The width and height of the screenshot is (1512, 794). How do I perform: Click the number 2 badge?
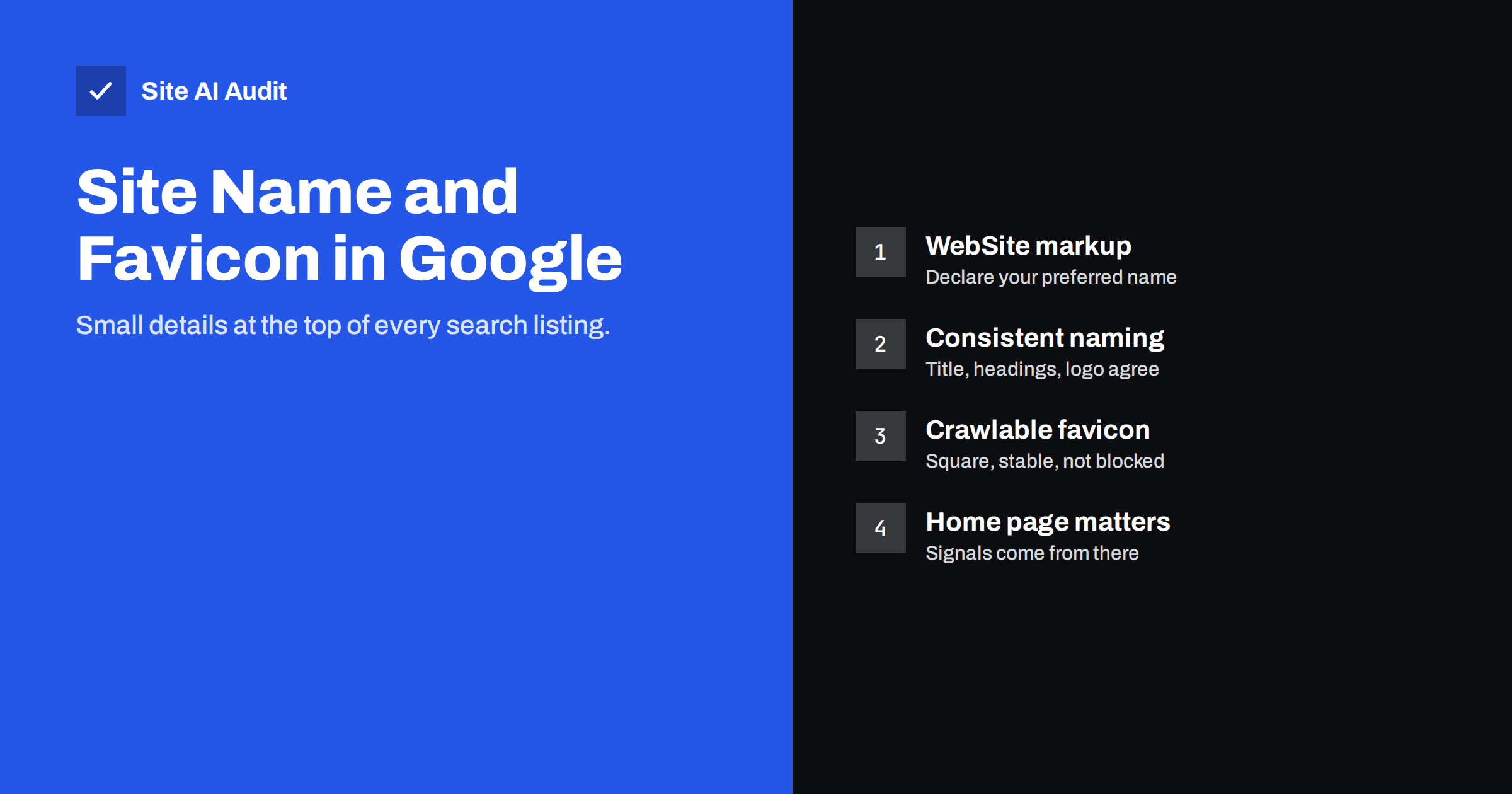881,344
